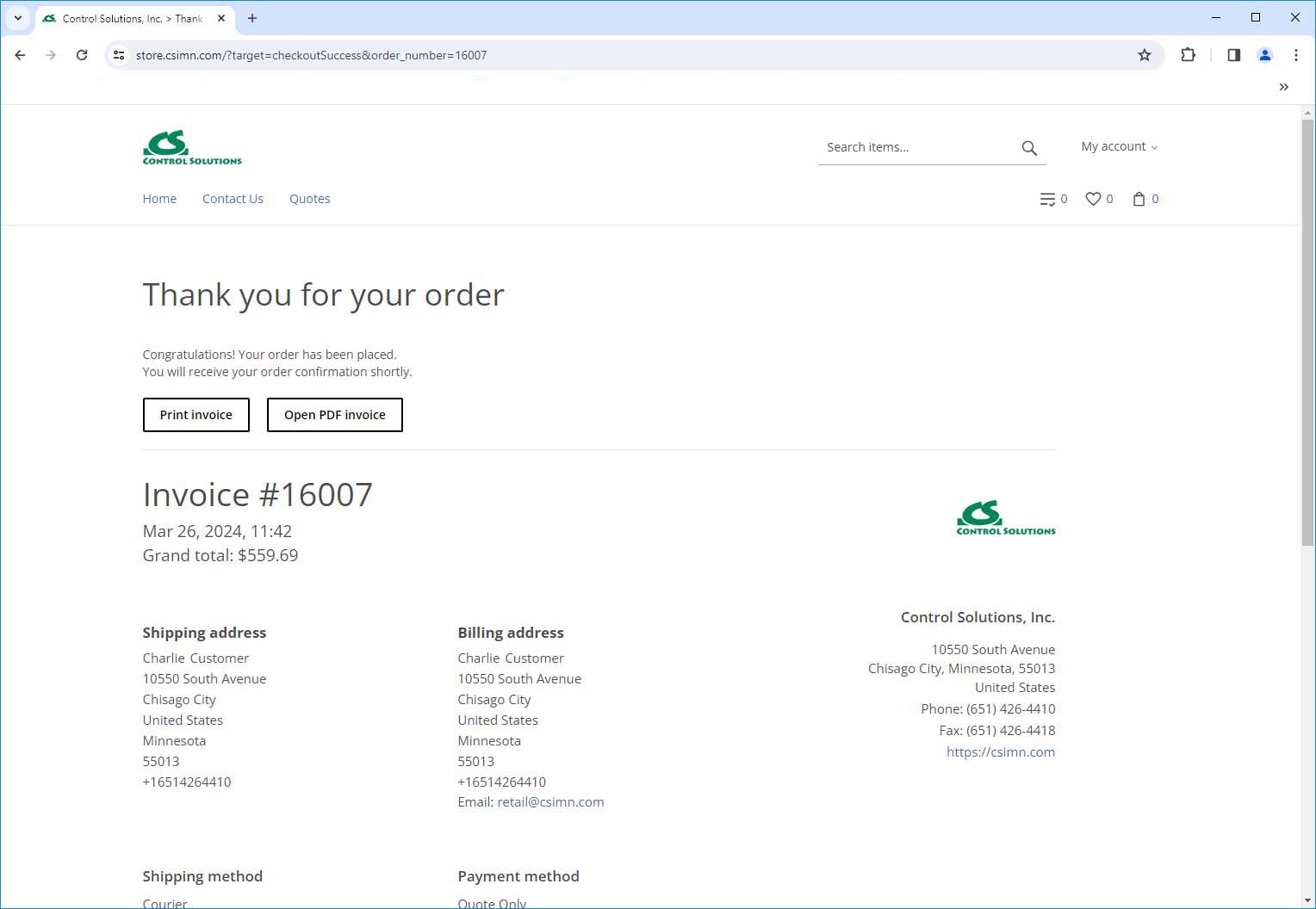Expand the My account dropdown
The image size is (1316, 909).
pyautogui.click(x=1119, y=146)
